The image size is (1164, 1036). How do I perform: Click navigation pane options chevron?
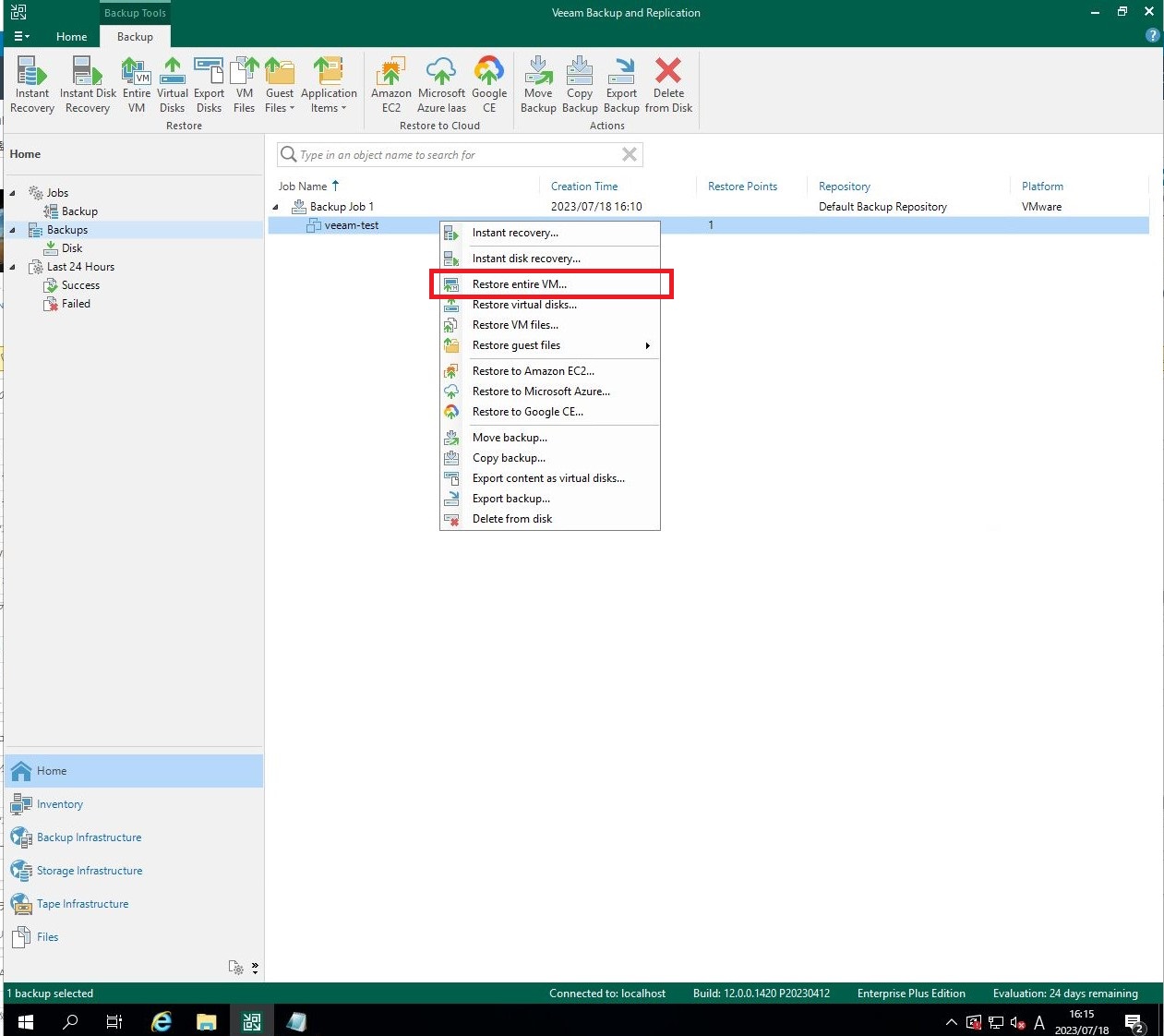click(255, 968)
